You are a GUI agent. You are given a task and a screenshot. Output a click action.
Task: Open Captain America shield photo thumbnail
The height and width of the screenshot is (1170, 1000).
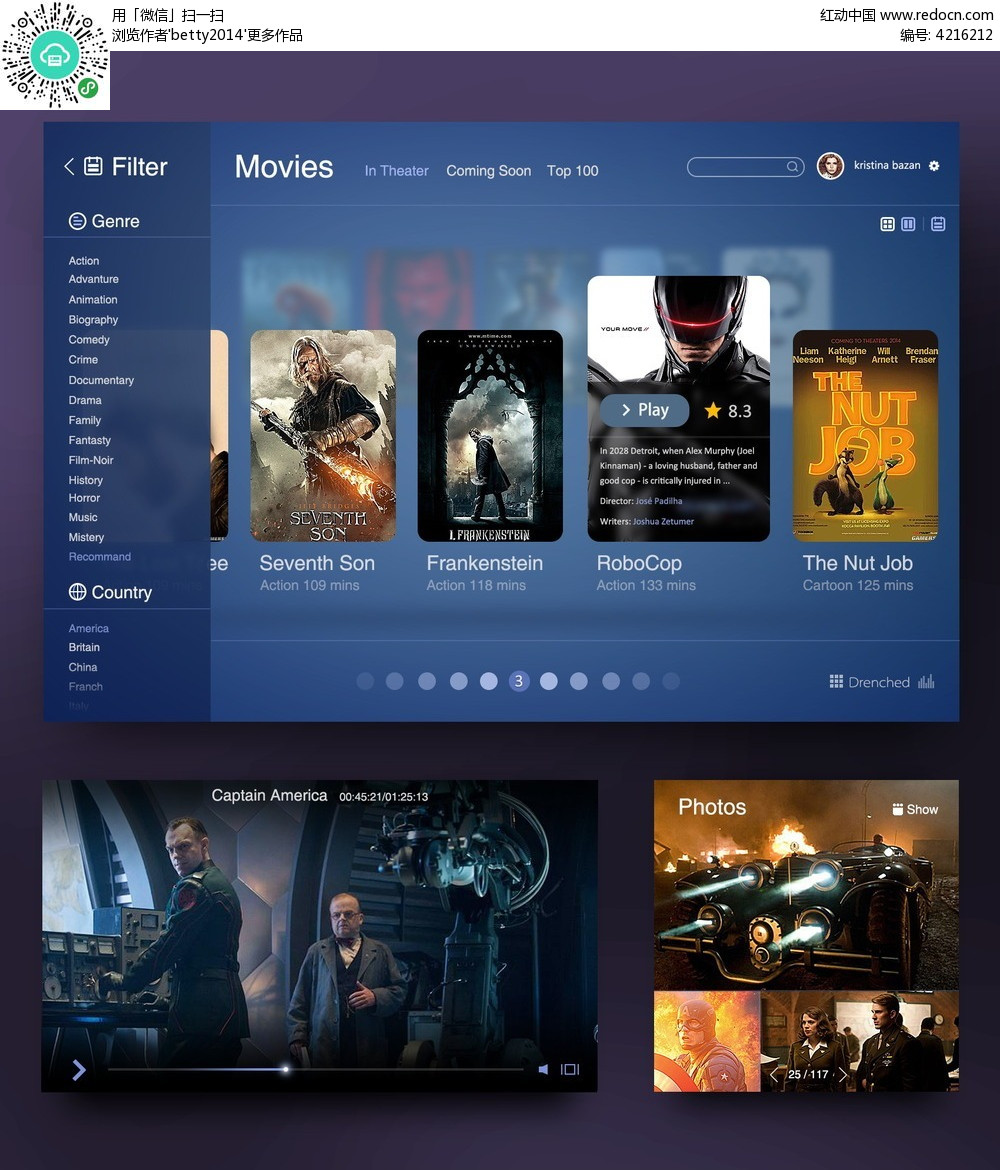pos(707,1042)
